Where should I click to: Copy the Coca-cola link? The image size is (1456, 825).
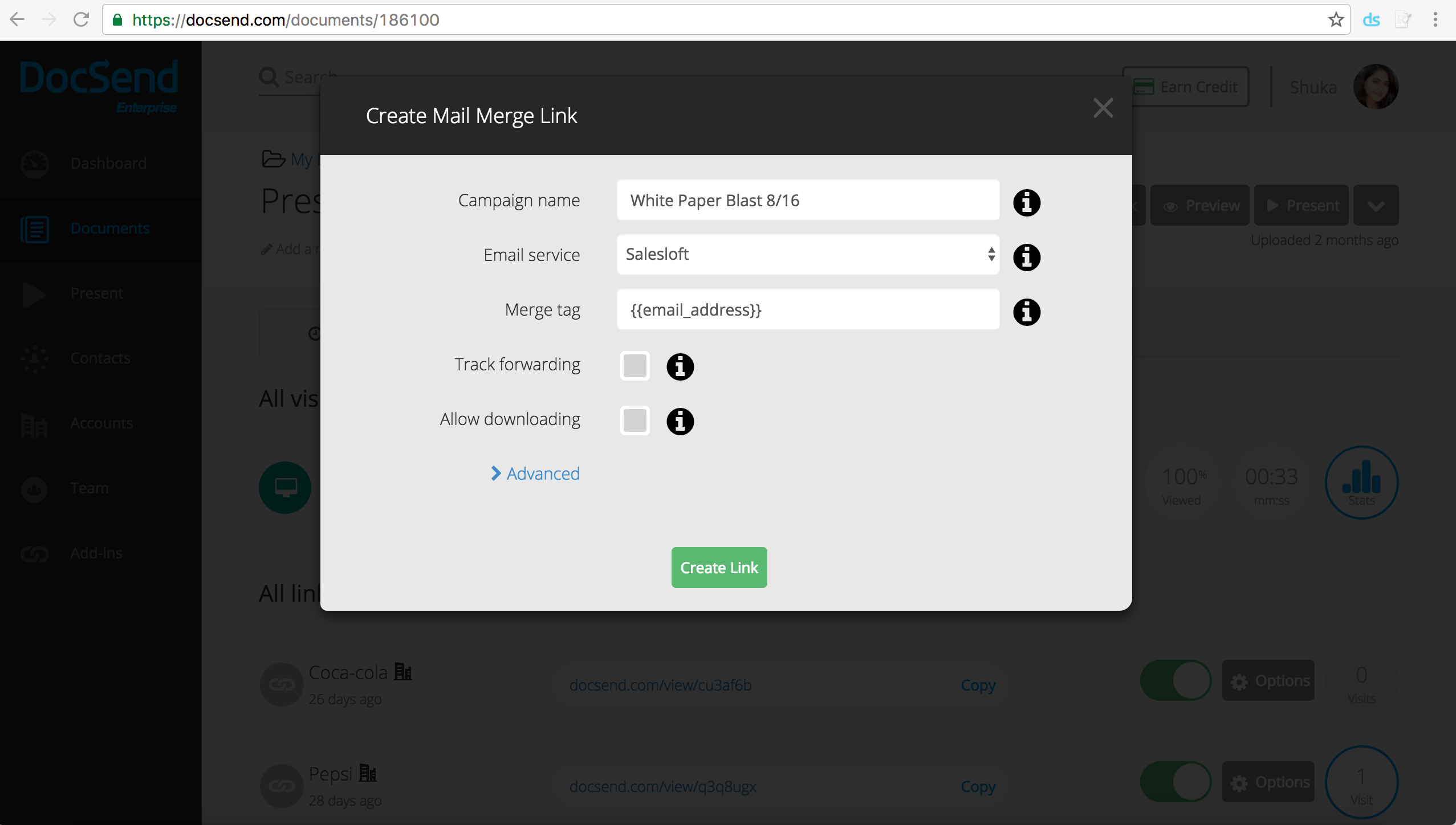pos(978,685)
